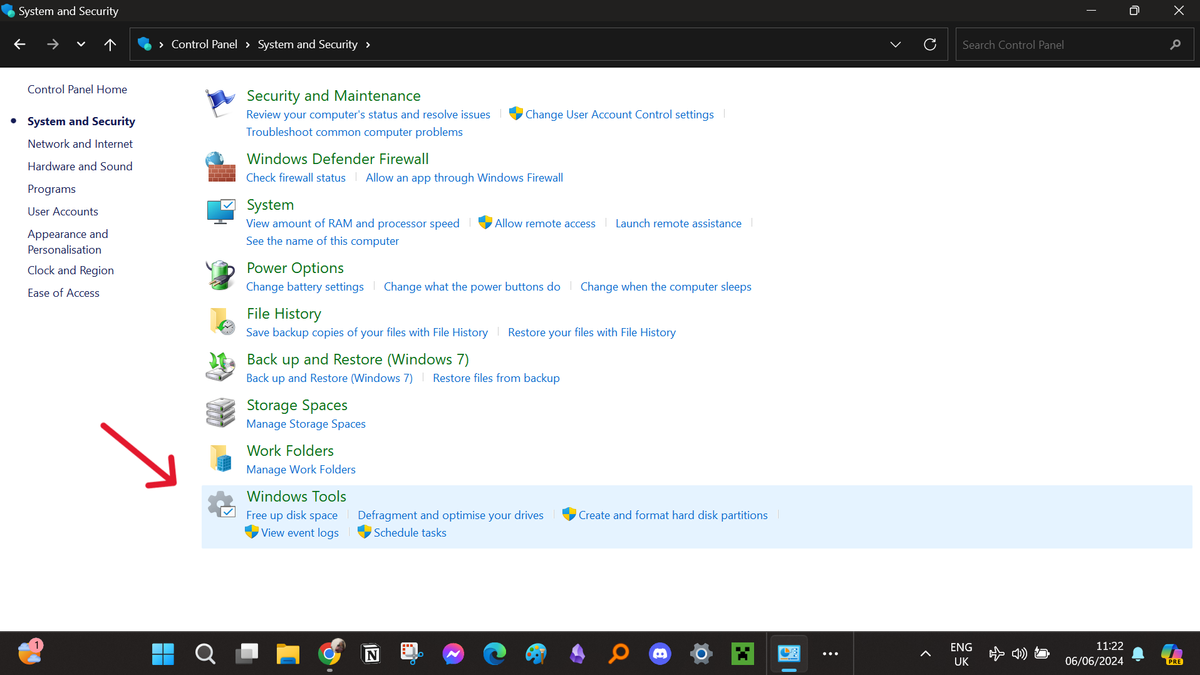Click the Back up and Restore drive icon
Screen dimensions: 1200x675
pos(220,367)
